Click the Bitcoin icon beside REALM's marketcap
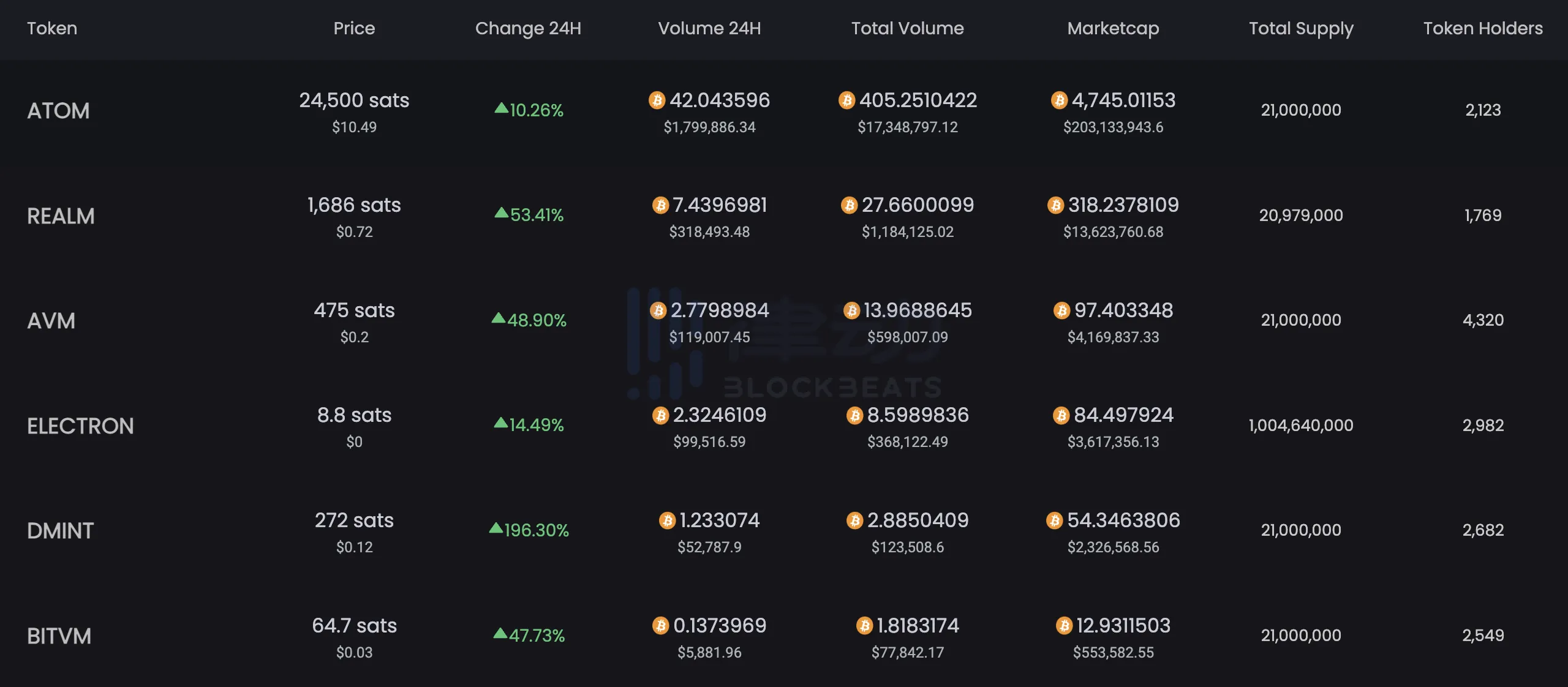1568x687 pixels. pyautogui.click(x=1055, y=205)
